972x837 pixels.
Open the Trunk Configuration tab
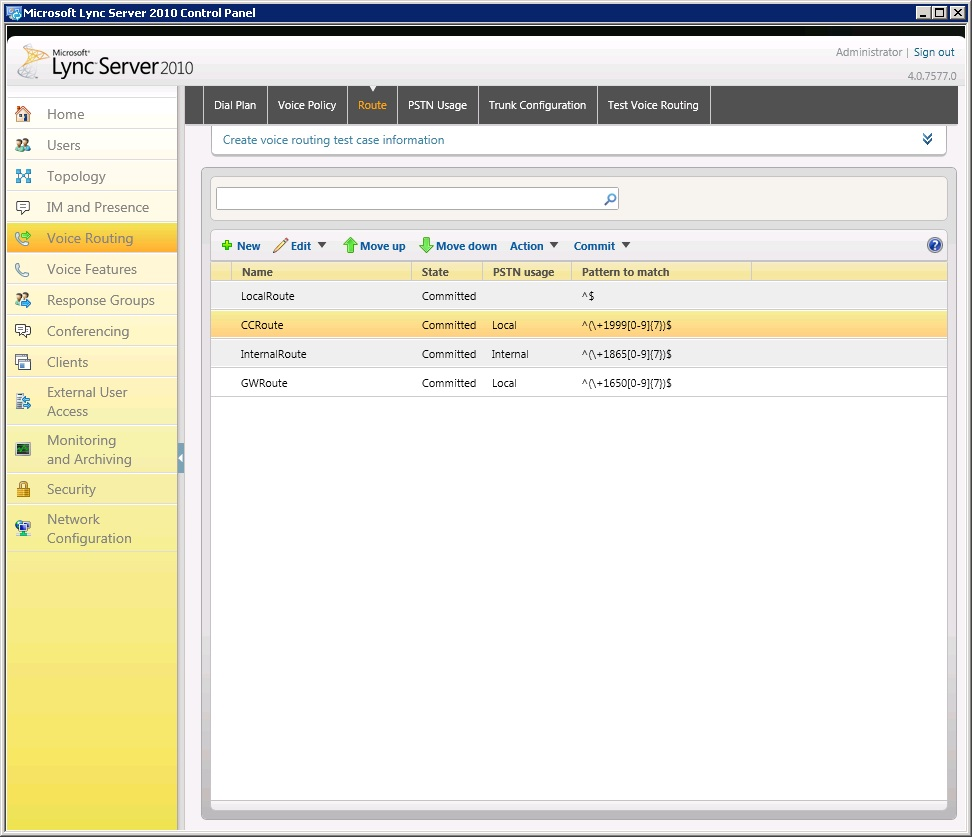537,105
